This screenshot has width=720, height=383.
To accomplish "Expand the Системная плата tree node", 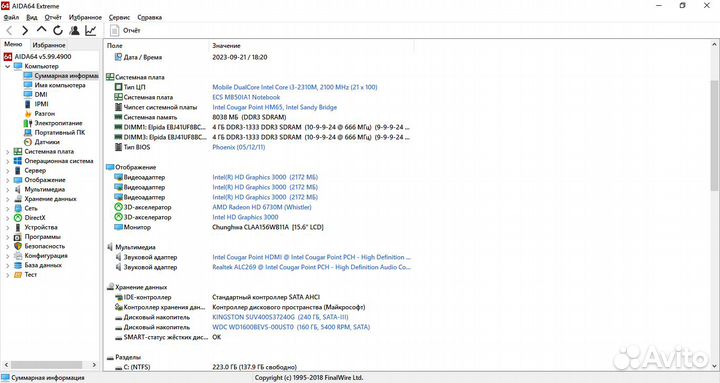I will click(x=7, y=152).
